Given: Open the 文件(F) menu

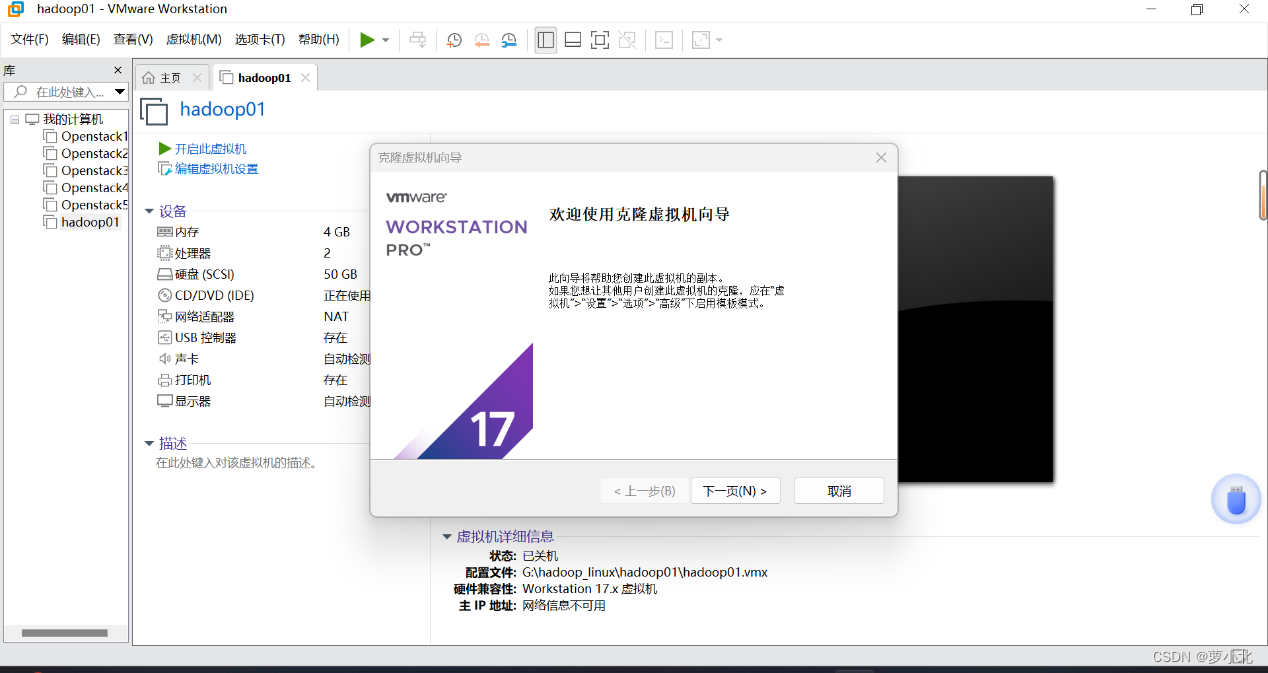Looking at the screenshot, I should tap(30, 40).
